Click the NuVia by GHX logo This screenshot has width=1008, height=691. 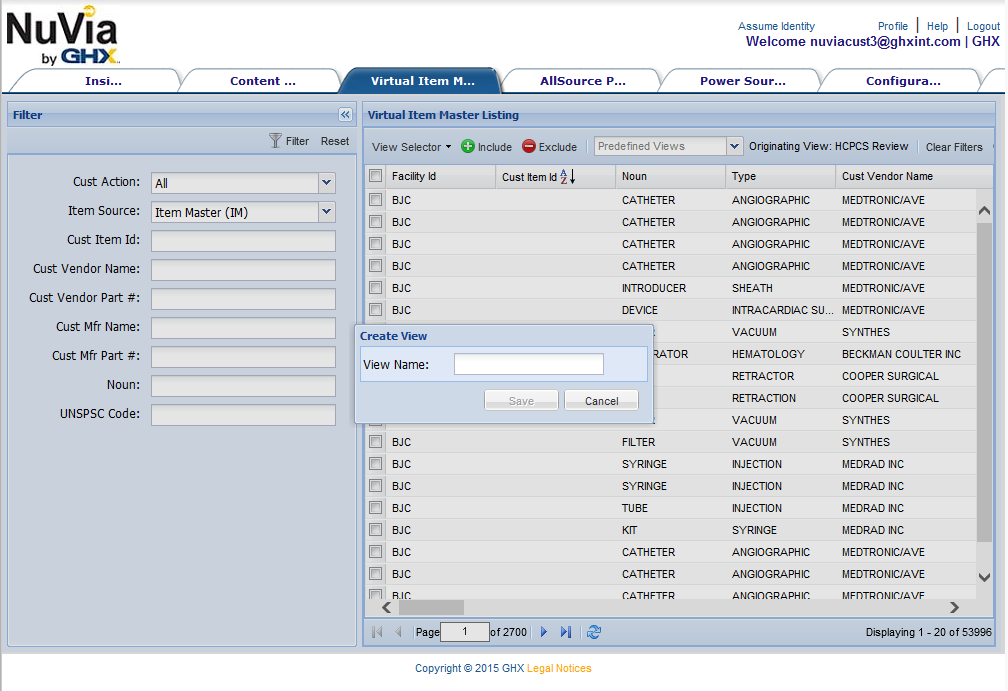[62, 35]
